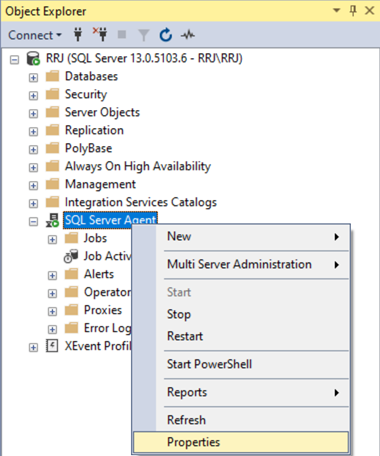The image size is (380, 456).
Task: Expand Always On High Availability folder
Action: coord(33,168)
